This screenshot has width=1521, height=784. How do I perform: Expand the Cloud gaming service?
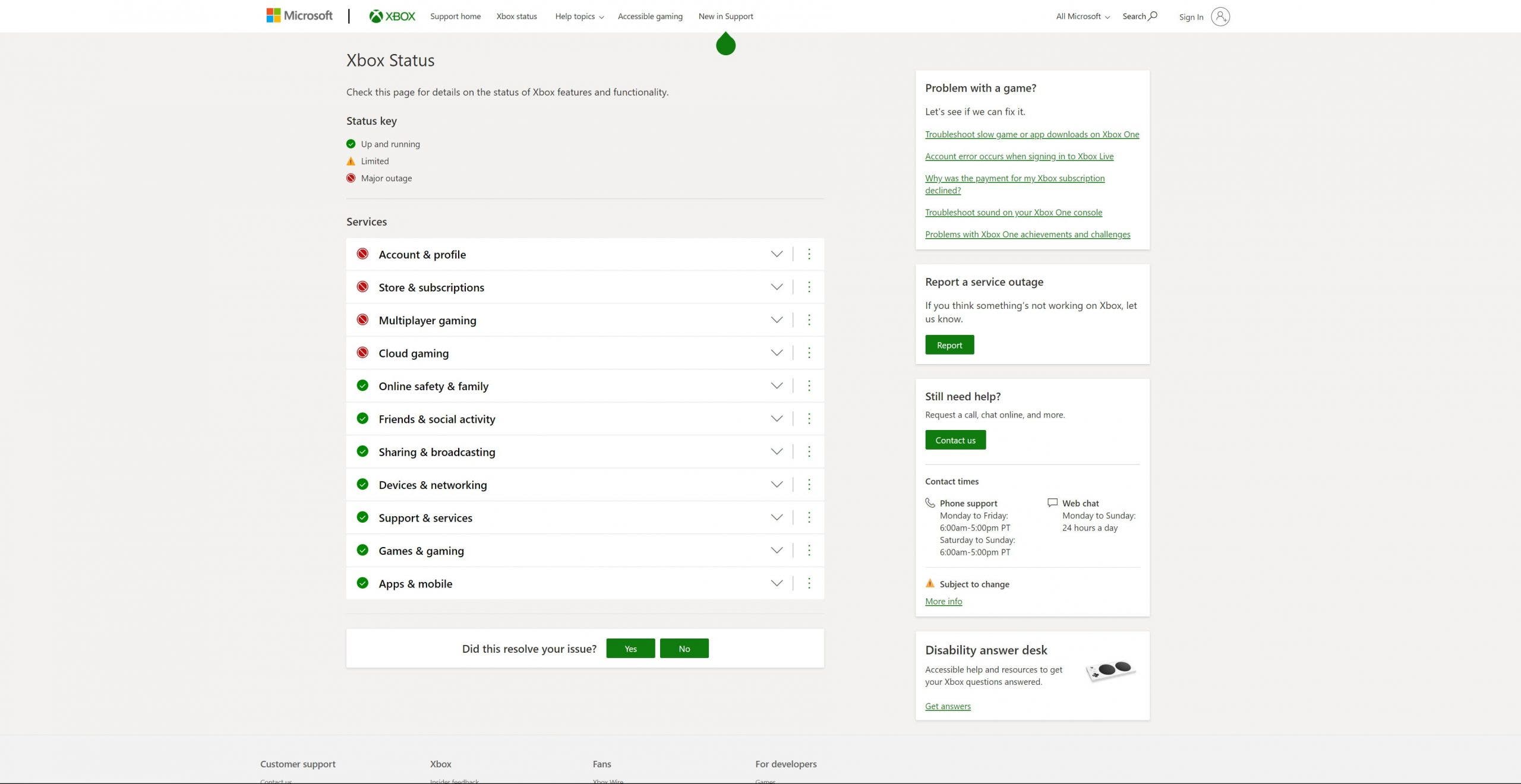click(x=777, y=353)
